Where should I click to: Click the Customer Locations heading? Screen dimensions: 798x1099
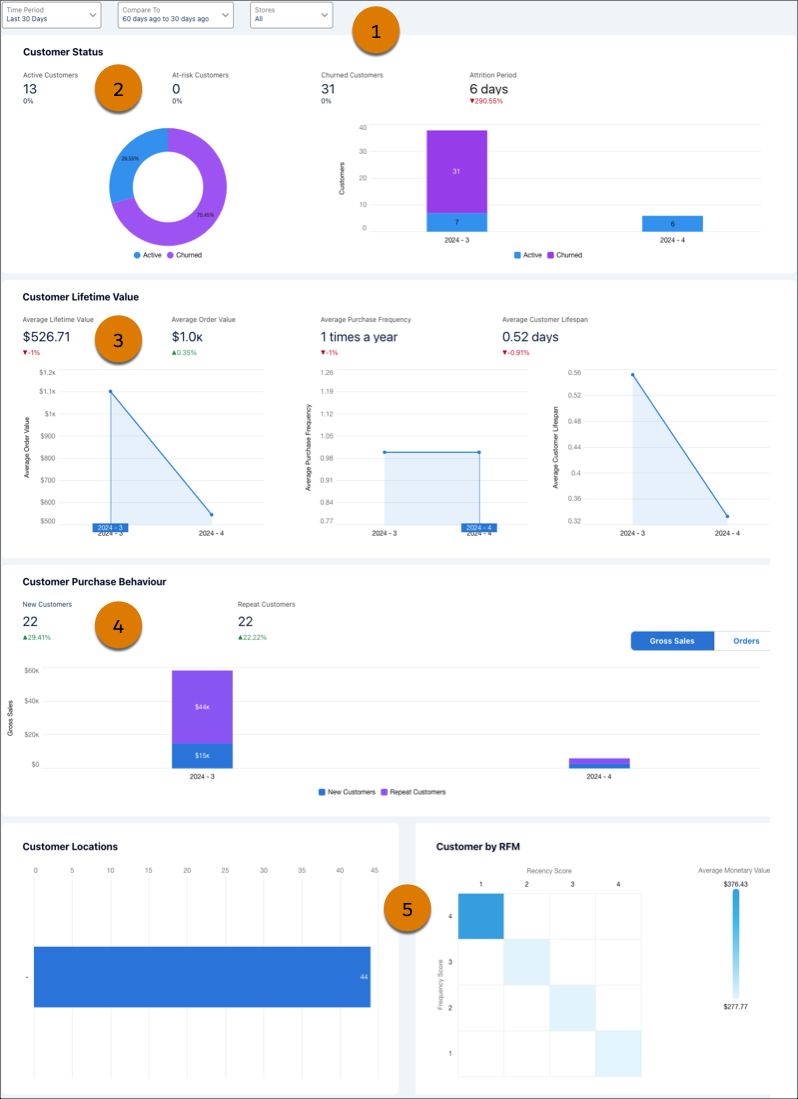tap(70, 847)
